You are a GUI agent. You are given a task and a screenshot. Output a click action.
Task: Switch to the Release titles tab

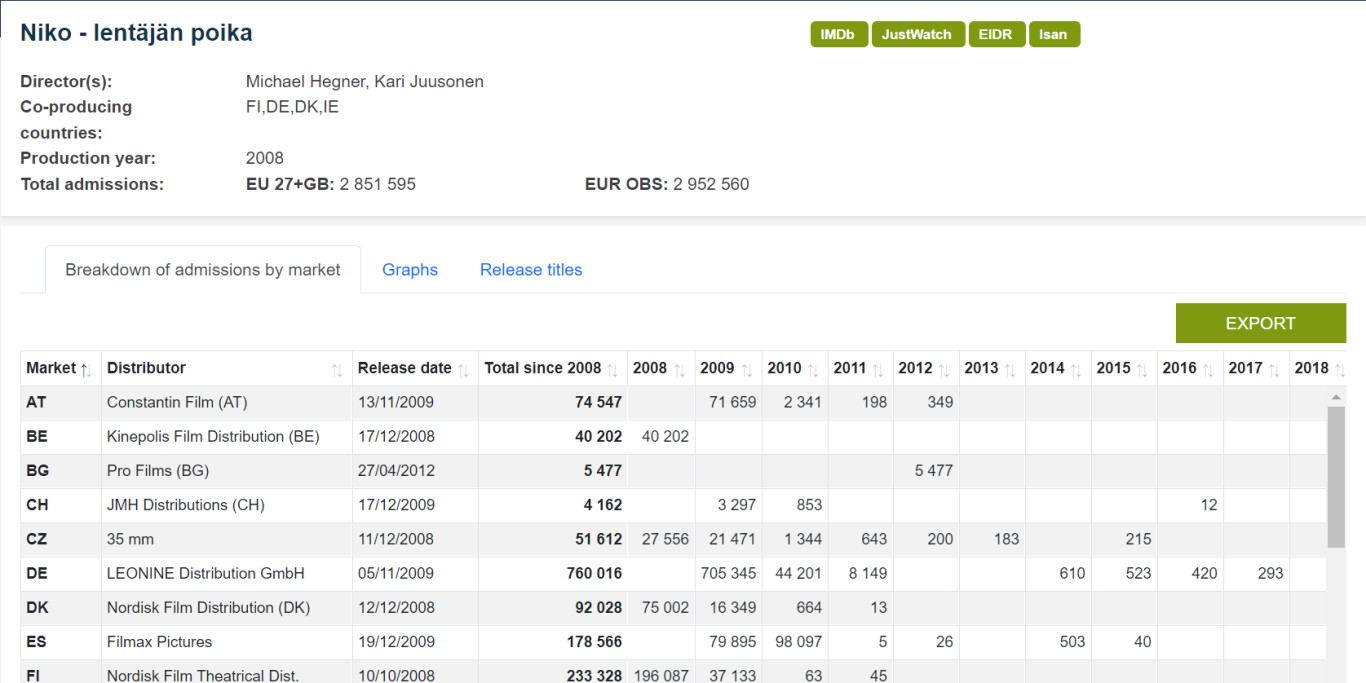(x=531, y=270)
